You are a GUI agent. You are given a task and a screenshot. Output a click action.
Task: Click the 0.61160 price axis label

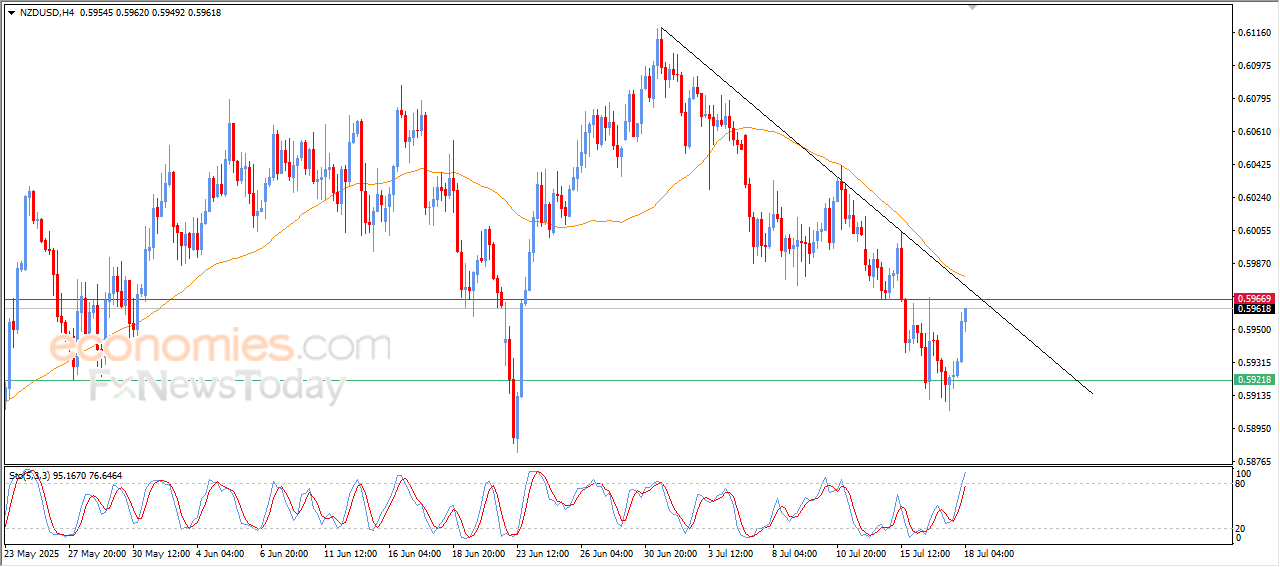[1253, 33]
